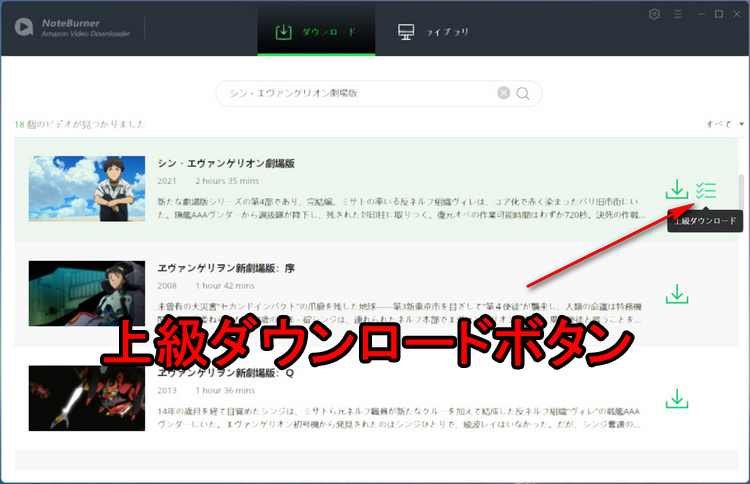Image resolution: width=750 pixels, height=484 pixels.
Task: Download ヱヴァンゲリヲン新劇場版：Q via download icon
Action: tap(676, 398)
